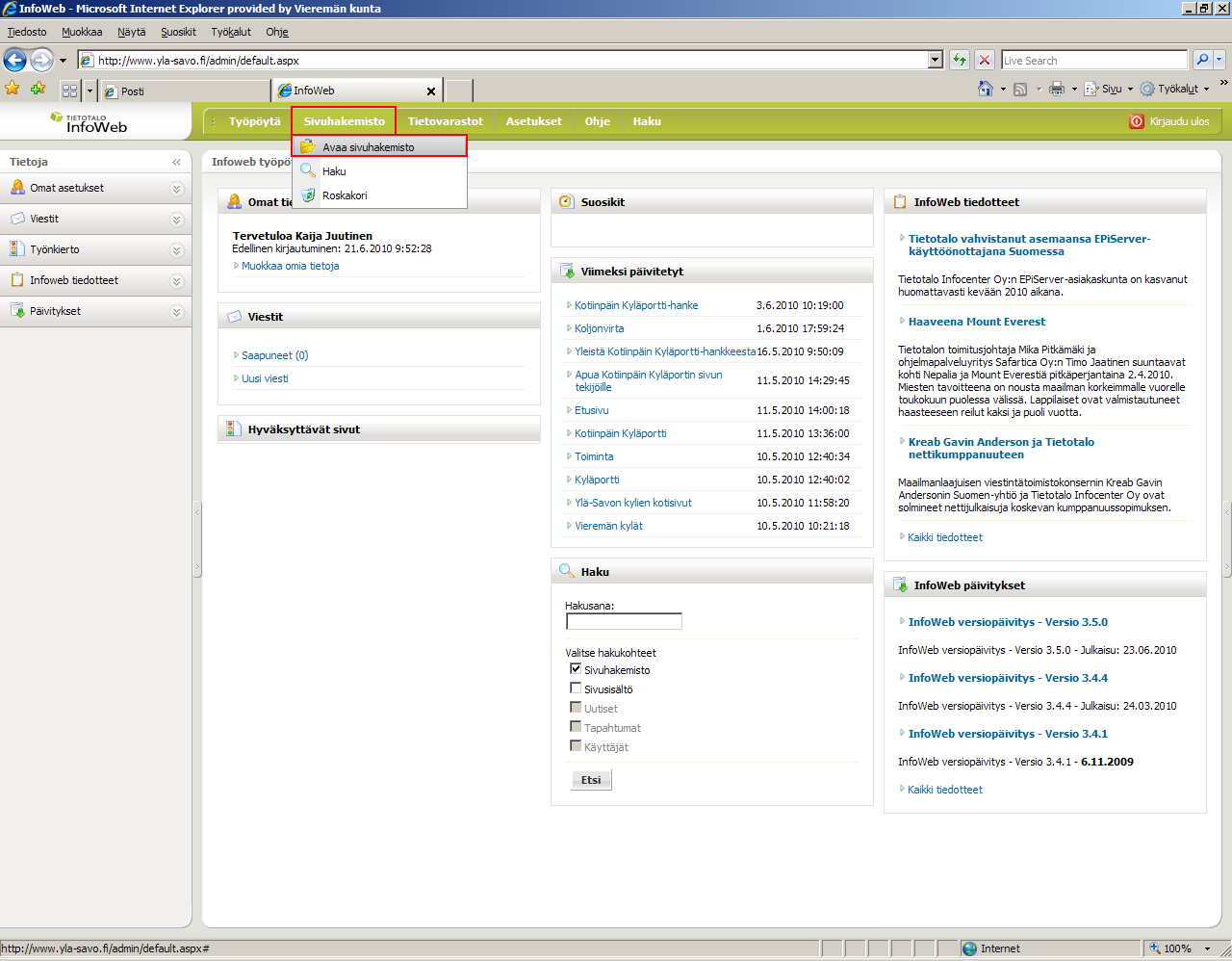Click the Viimeksi päivitetyt panel icon
Screen dimensions: 1232x961
567,271
